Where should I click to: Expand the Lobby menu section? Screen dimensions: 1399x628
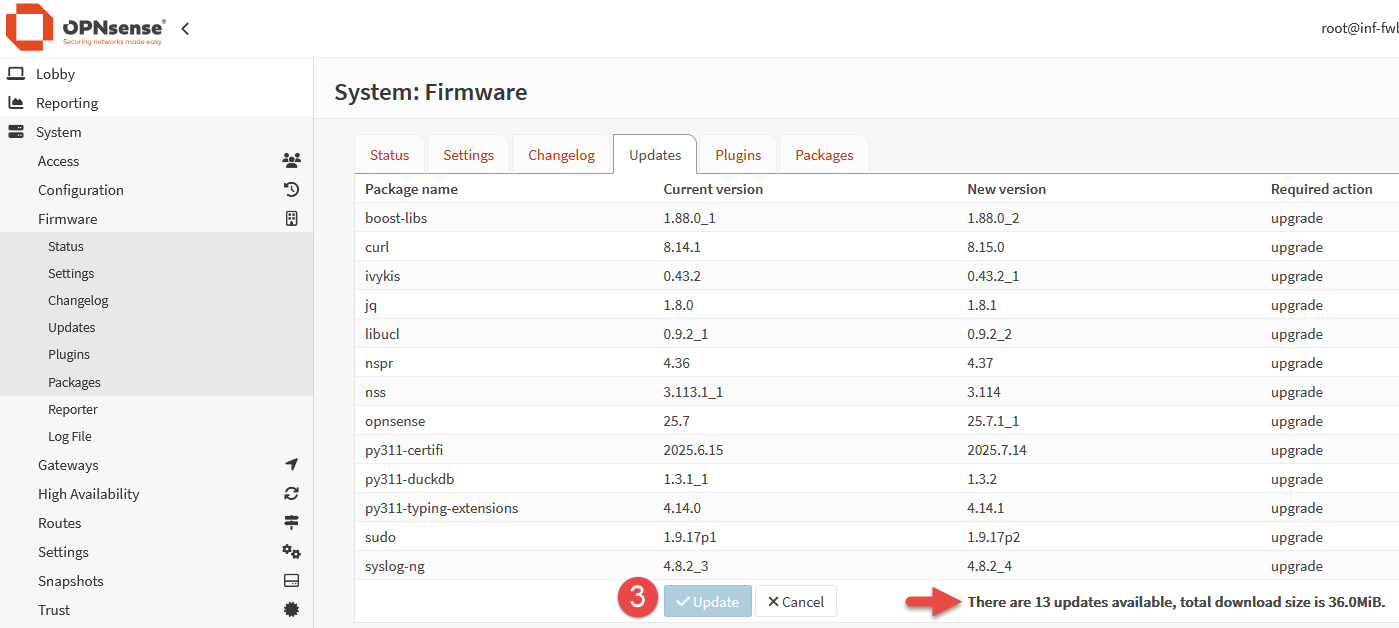(x=55, y=74)
